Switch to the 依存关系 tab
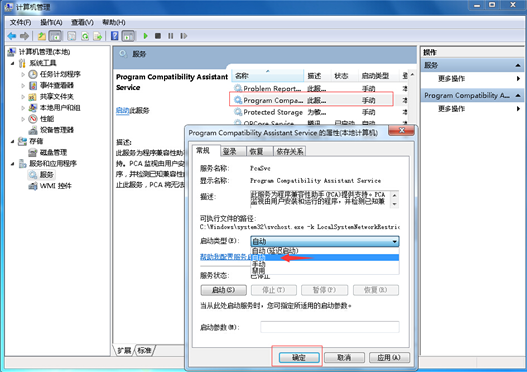This screenshot has height=372, width=527. [x=290, y=152]
